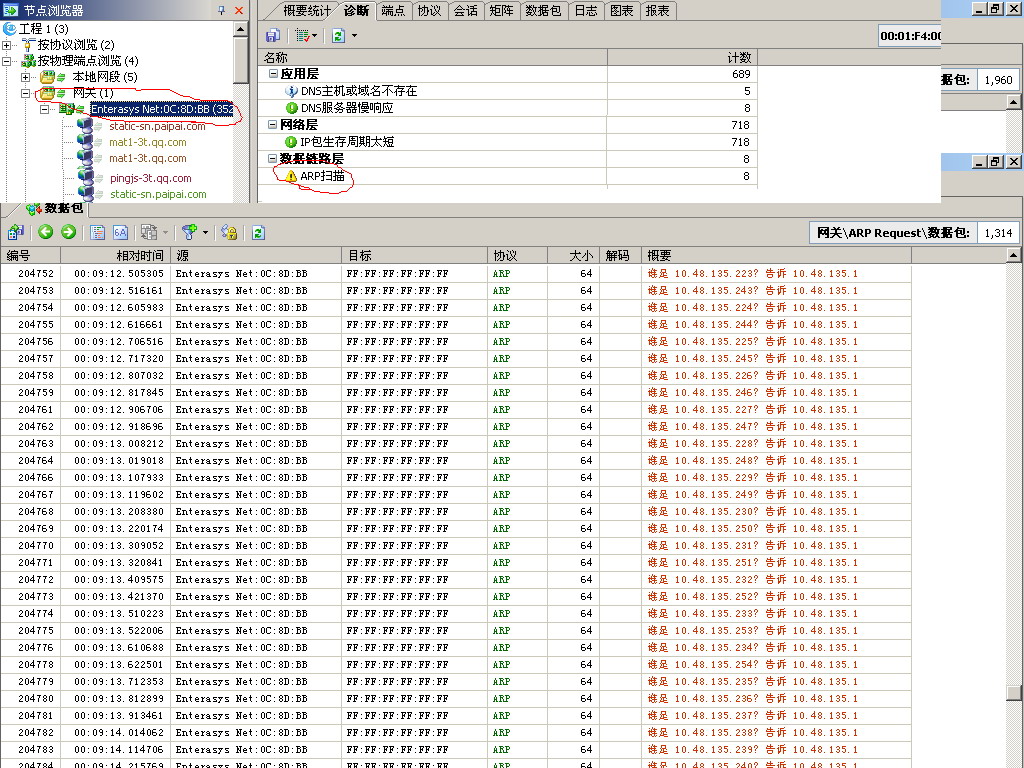The image size is (1024, 768).
Task: Open the diagnosis refresh dropdown arrow
Action: [x=354, y=35]
